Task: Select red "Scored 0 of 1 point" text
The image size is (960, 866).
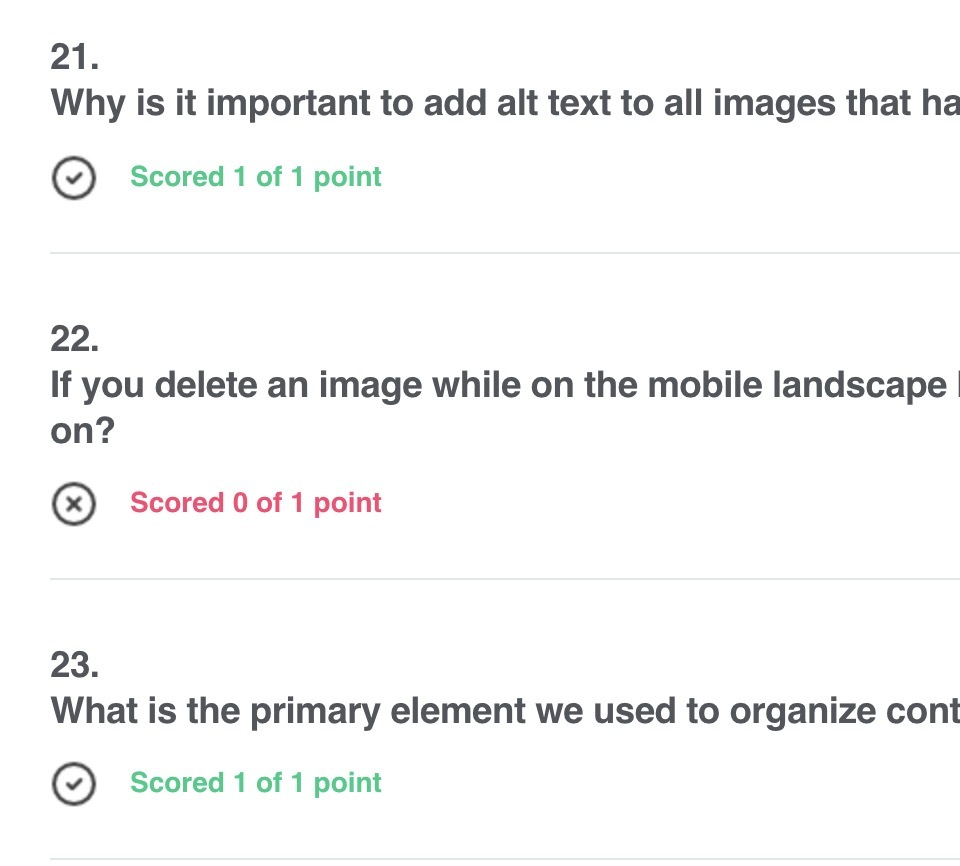Action: coord(256,503)
